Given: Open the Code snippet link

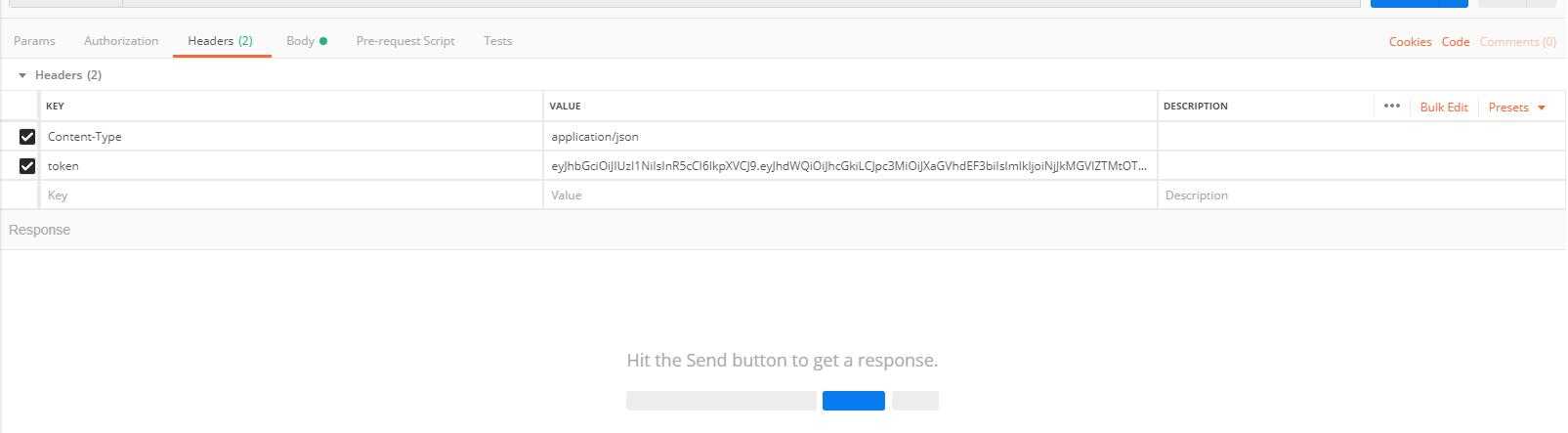Looking at the screenshot, I should point(1455,42).
